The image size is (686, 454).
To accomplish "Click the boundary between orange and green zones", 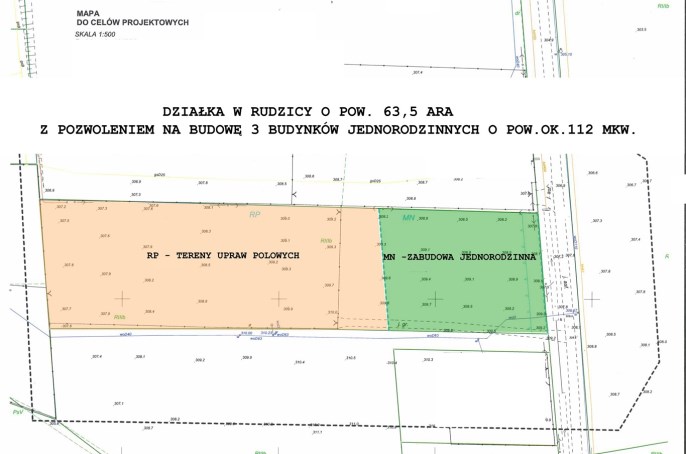I will tap(383, 260).
